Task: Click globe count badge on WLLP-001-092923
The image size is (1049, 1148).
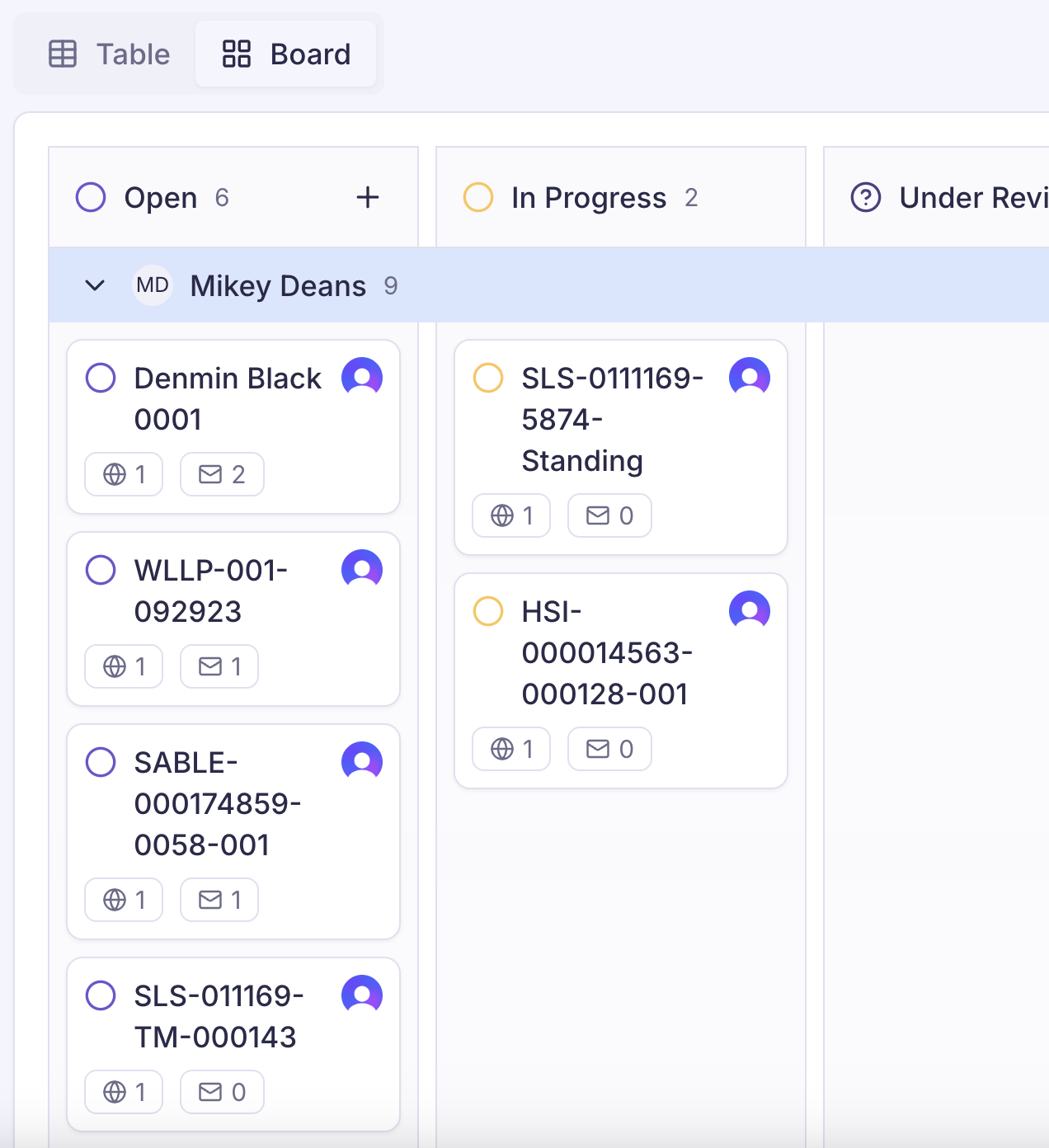Action: (x=124, y=666)
